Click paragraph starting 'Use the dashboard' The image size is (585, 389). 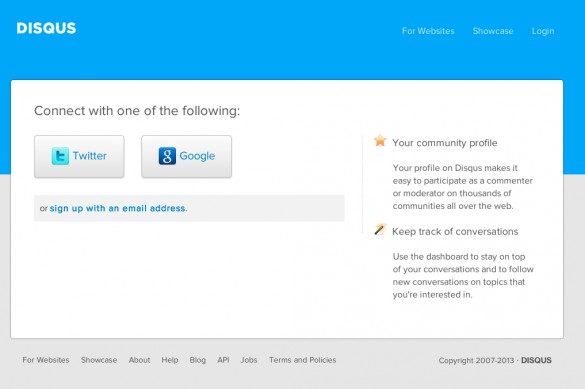tap(463, 276)
